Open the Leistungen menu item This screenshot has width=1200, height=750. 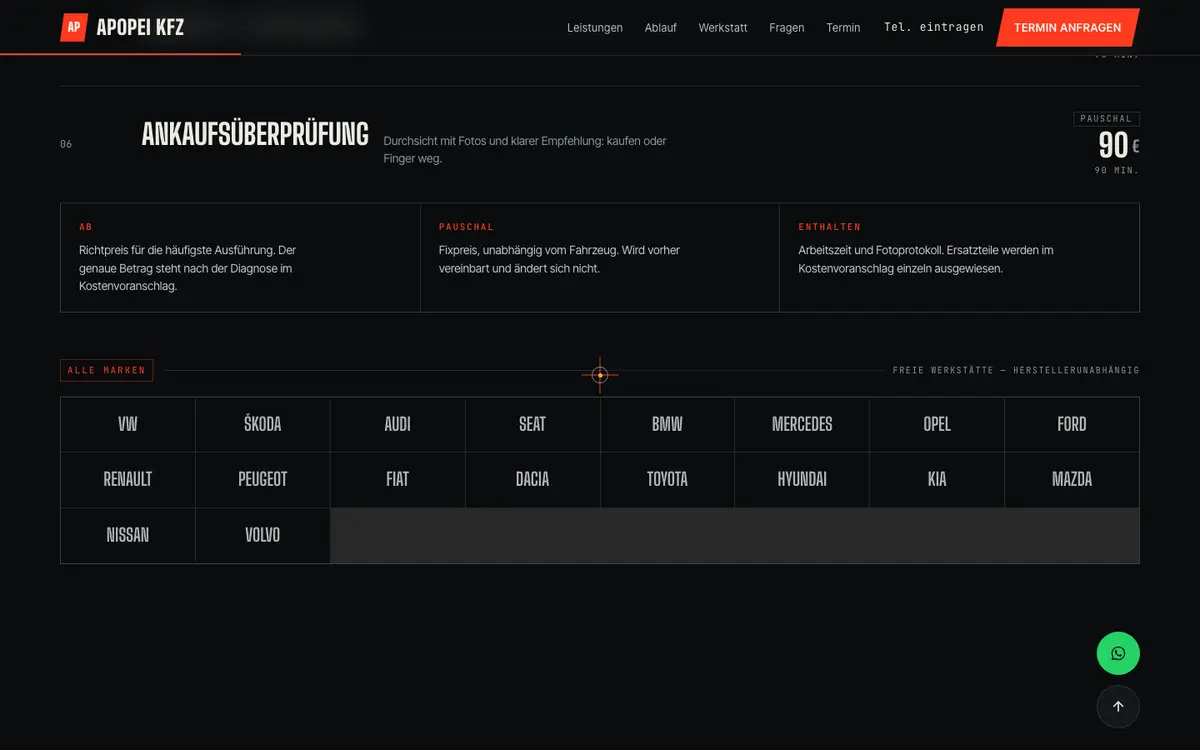click(595, 28)
